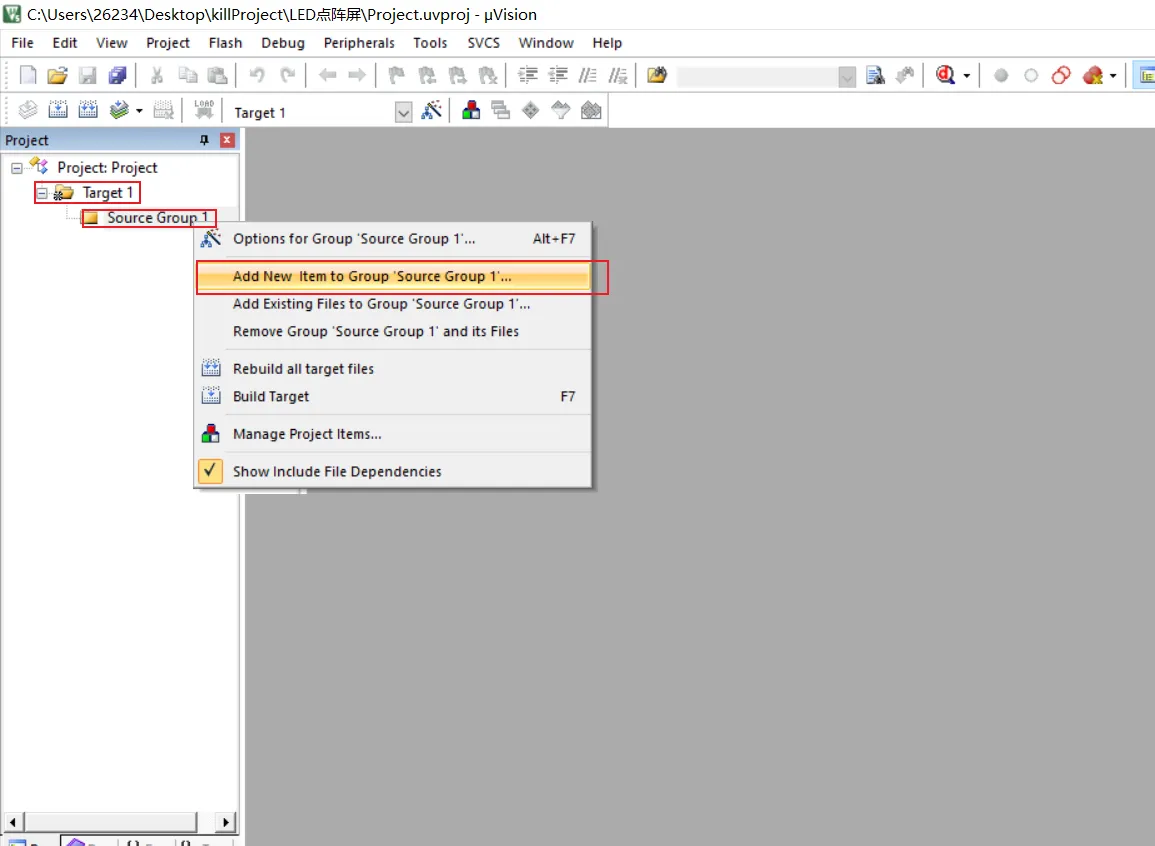1155x846 pixels.
Task: Open the Peripherals menu
Action: (359, 43)
